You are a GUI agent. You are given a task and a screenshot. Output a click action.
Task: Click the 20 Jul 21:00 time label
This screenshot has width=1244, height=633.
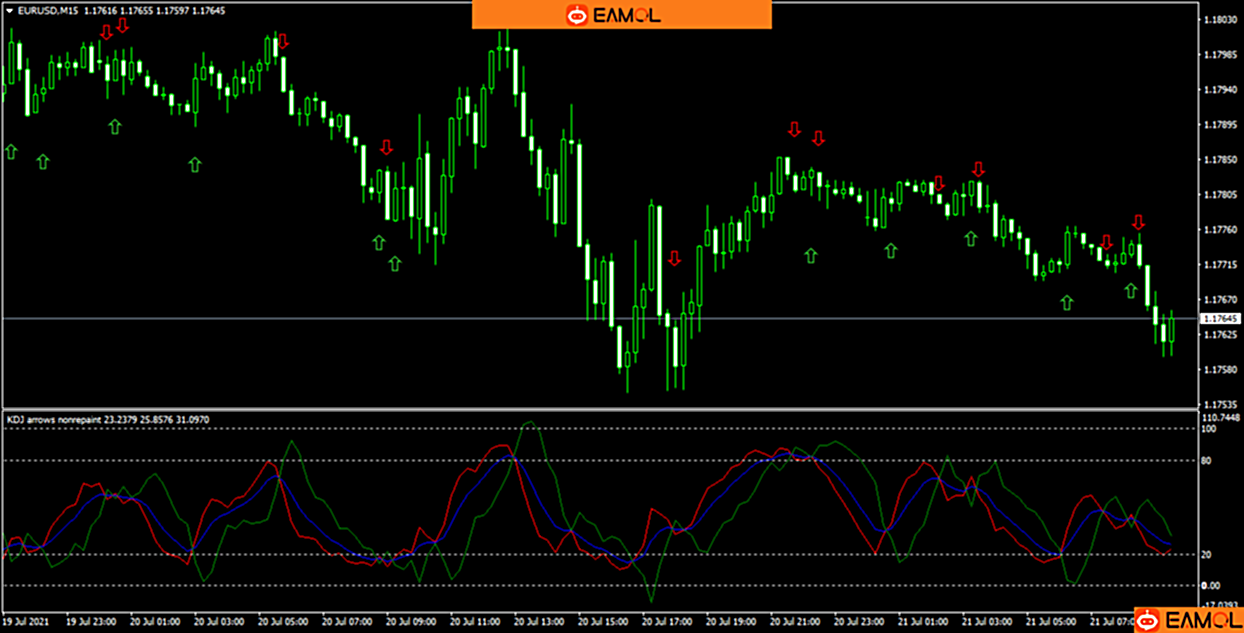[795, 621]
